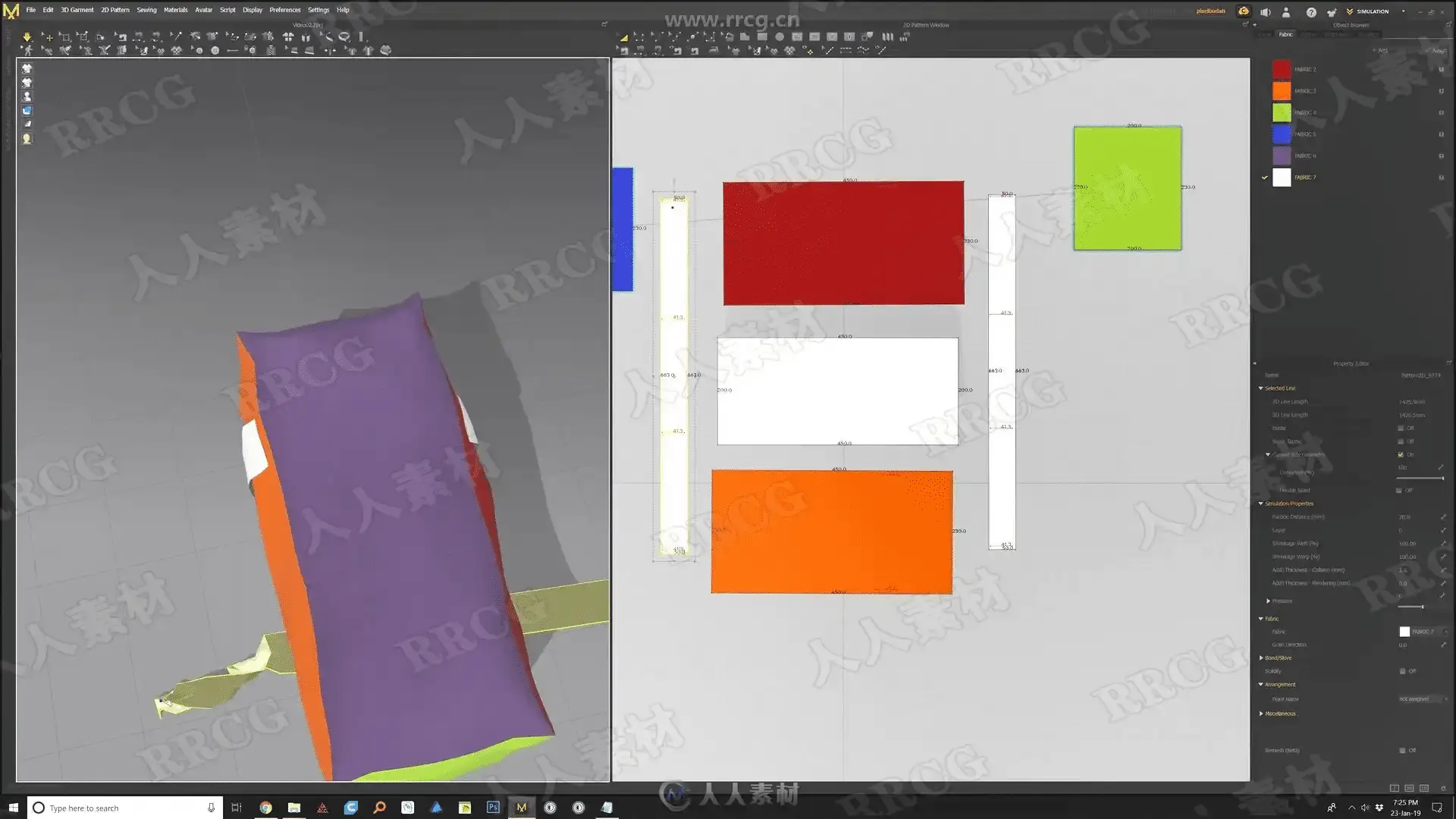
Task: Click the speaker announcement icon
Action: point(1265,11)
